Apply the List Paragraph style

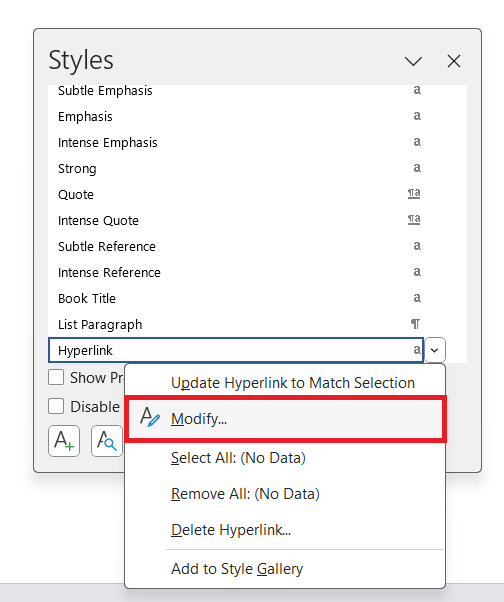(x=236, y=324)
